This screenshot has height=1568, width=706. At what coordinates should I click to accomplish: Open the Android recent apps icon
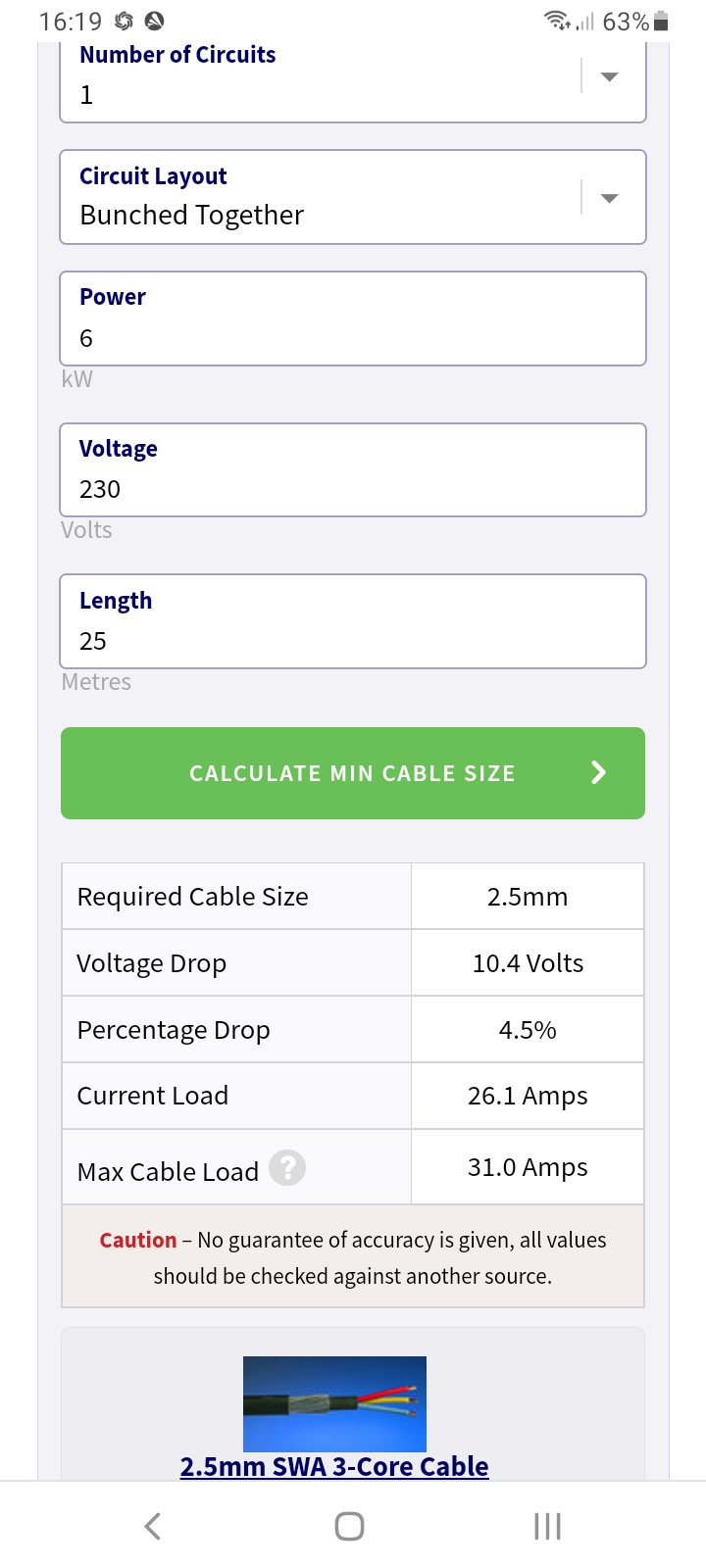(547, 1526)
